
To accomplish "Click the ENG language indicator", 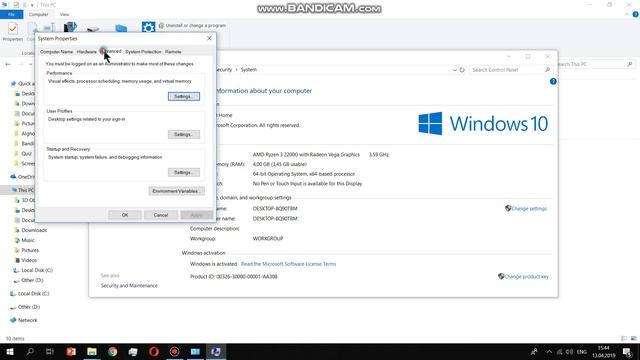I will click(582, 351).
